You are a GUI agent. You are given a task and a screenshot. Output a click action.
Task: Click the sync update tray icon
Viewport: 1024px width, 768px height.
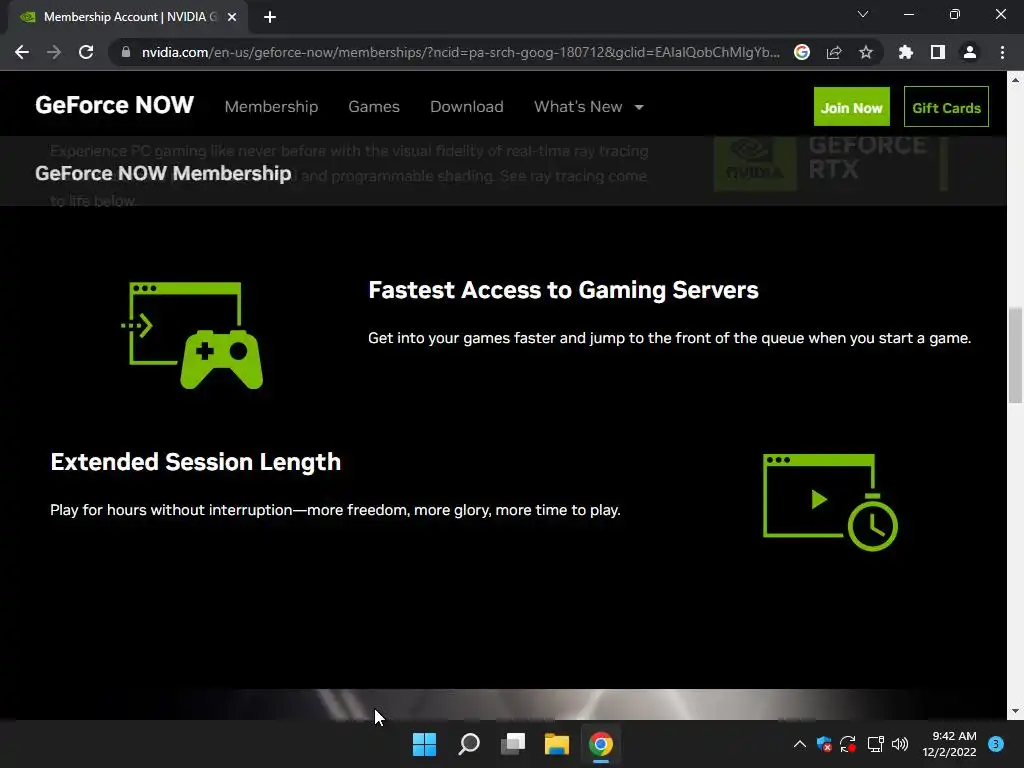pos(848,744)
